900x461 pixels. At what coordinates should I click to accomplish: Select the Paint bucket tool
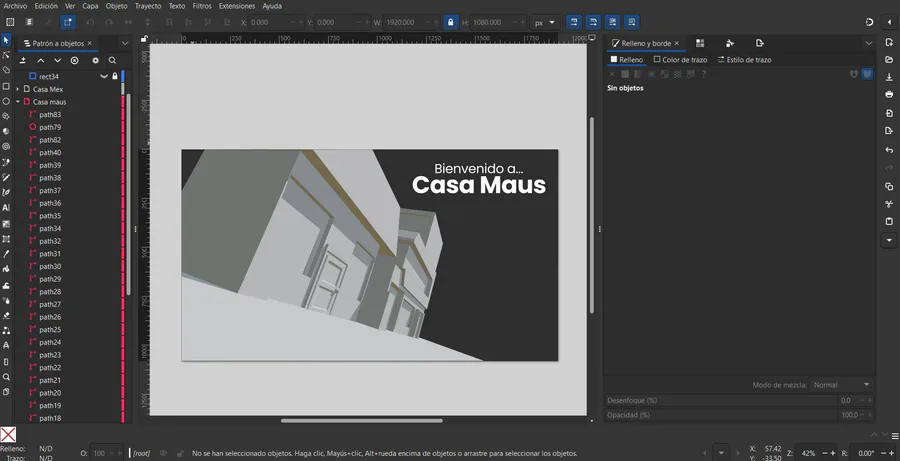coord(6,269)
